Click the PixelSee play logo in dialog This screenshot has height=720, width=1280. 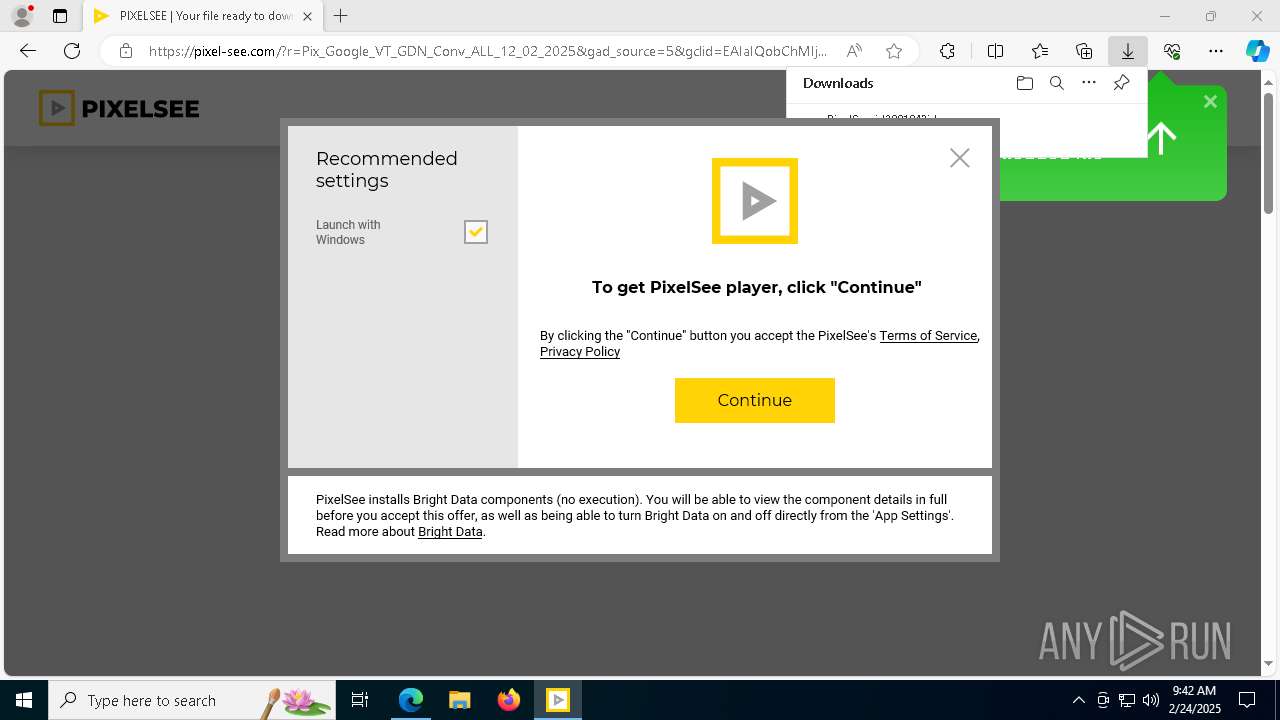(755, 201)
